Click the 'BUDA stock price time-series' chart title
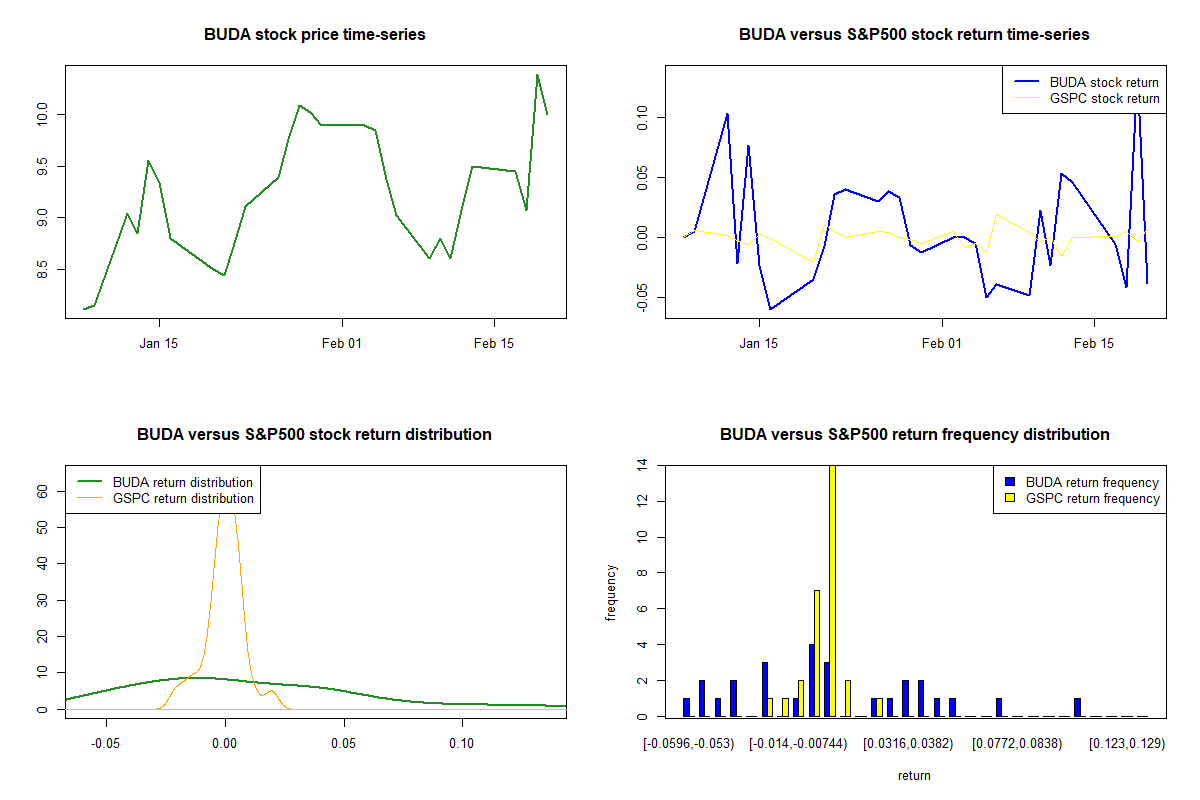The width and height of the screenshot is (1200, 800). 315,35
